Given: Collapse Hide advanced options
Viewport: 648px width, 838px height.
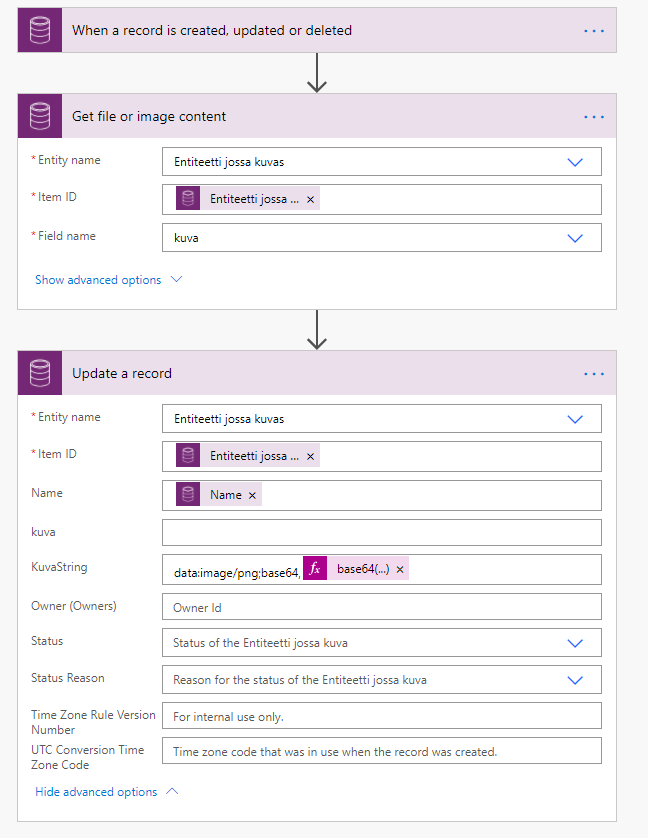Looking at the screenshot, I should [x=106, y=792].
